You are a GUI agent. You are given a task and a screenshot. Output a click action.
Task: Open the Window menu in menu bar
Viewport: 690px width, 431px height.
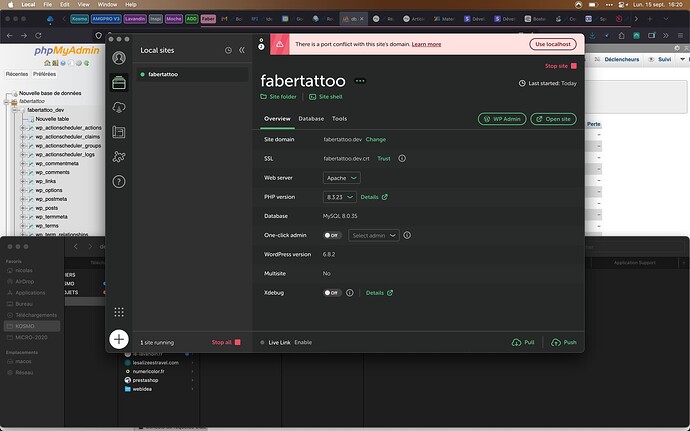click(107, 4)
